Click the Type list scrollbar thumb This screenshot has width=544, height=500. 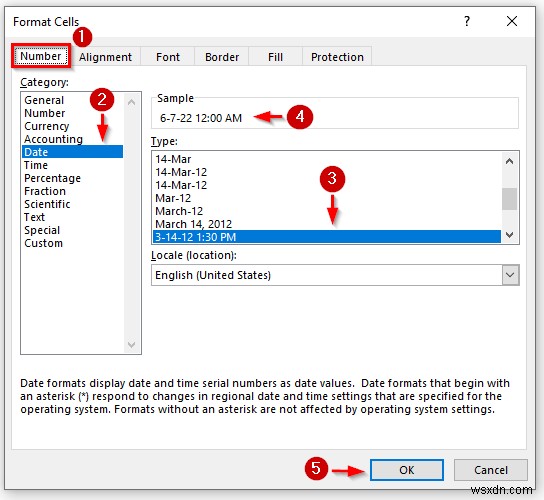[x=509, y=199]
